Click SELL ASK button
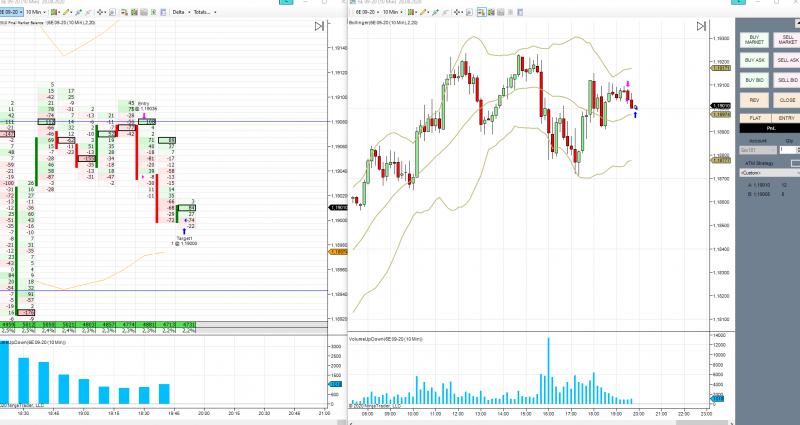 pos(787,60)
